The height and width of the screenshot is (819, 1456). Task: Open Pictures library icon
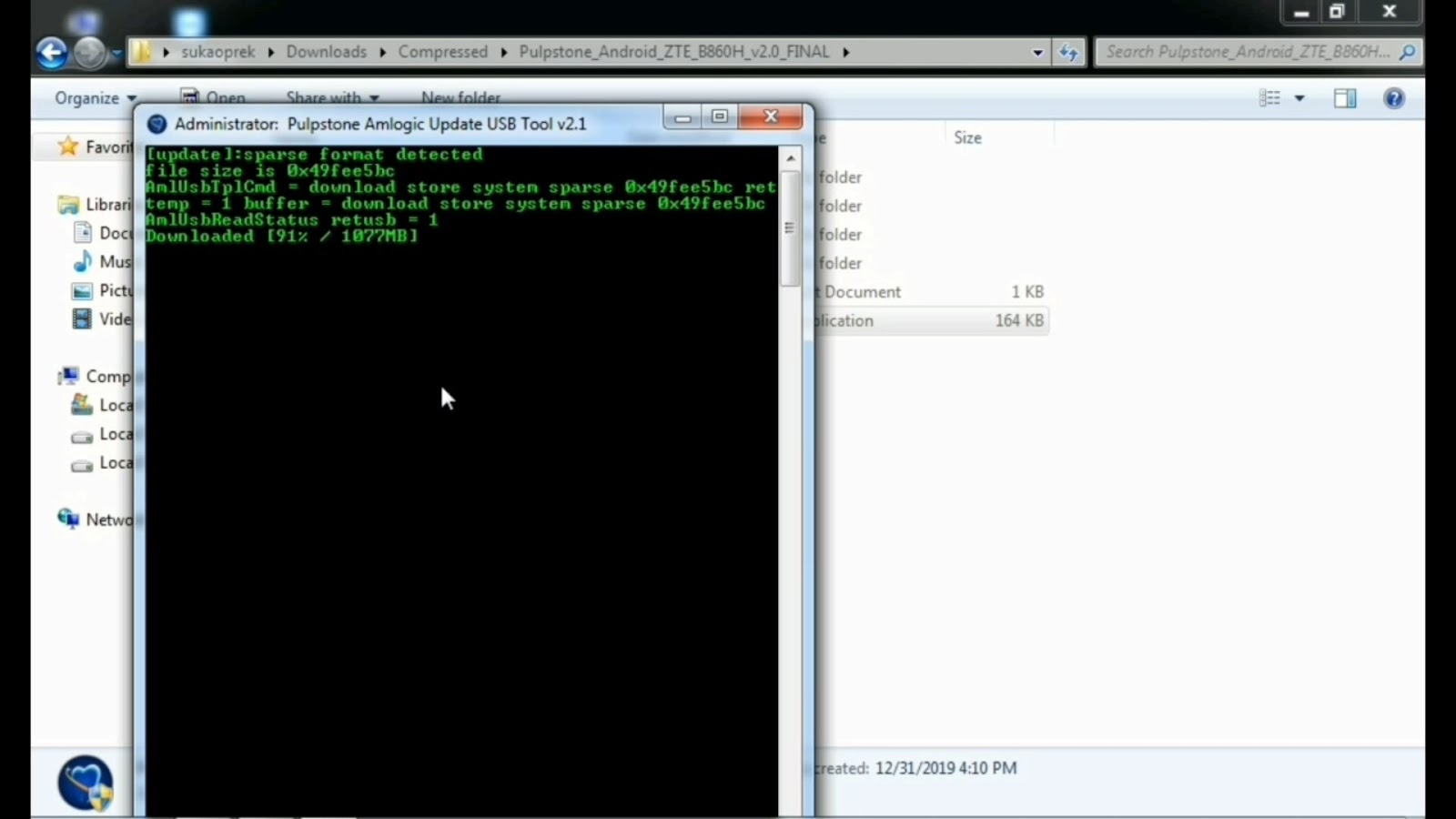82,290
